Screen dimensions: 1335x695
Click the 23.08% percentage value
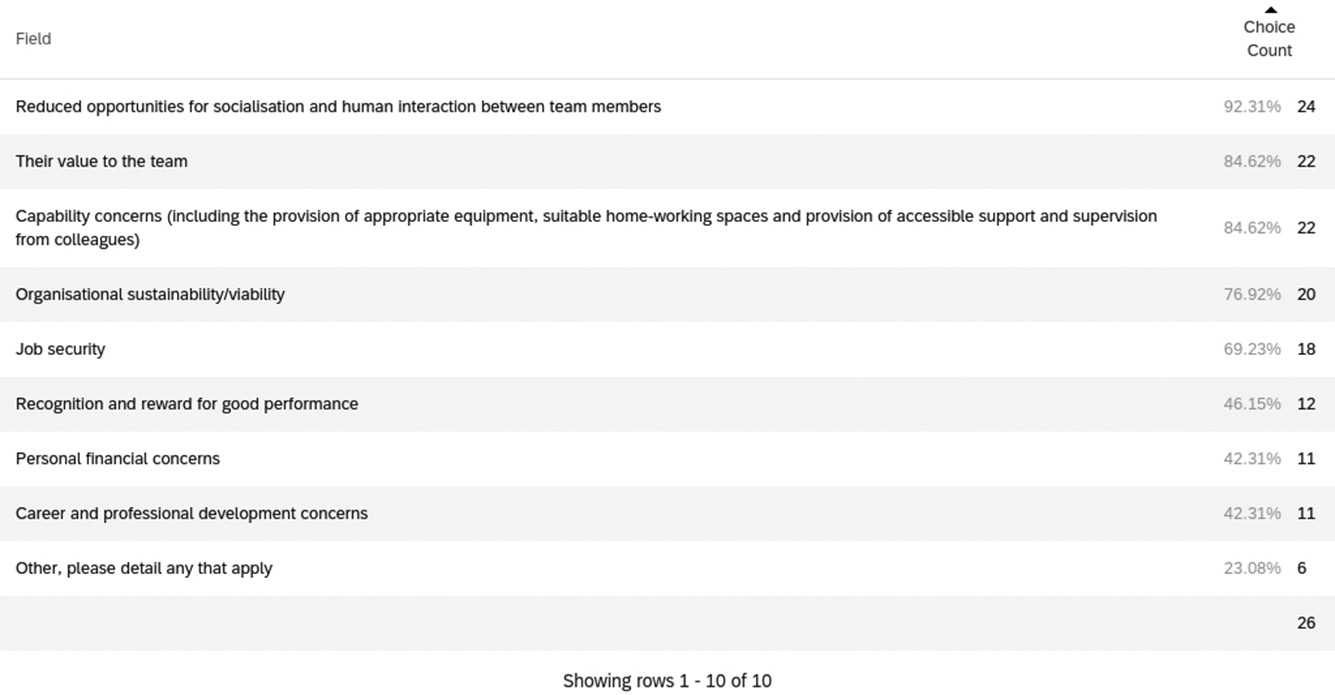click(x=1252, y=568)
